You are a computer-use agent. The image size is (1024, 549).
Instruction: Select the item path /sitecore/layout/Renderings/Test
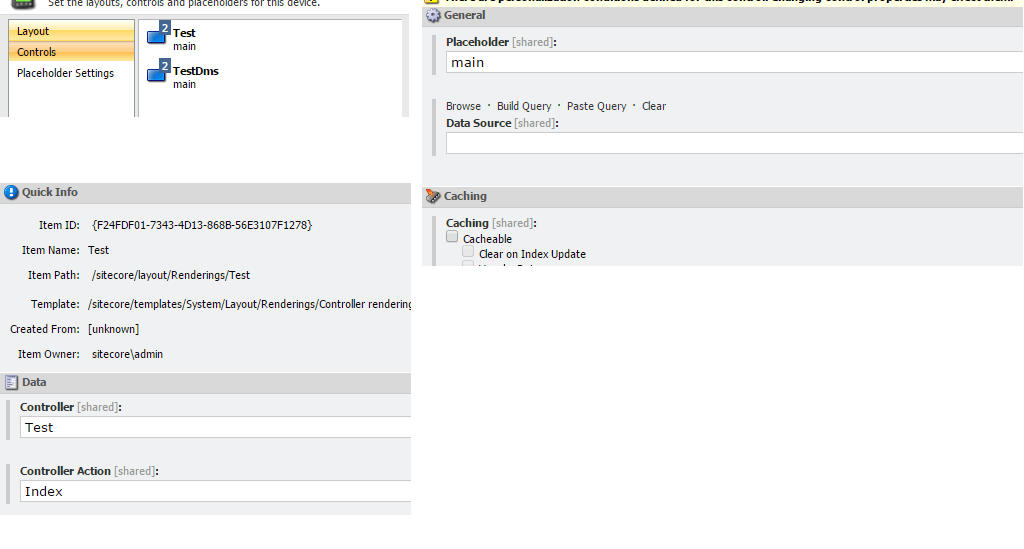coord(171,275)
